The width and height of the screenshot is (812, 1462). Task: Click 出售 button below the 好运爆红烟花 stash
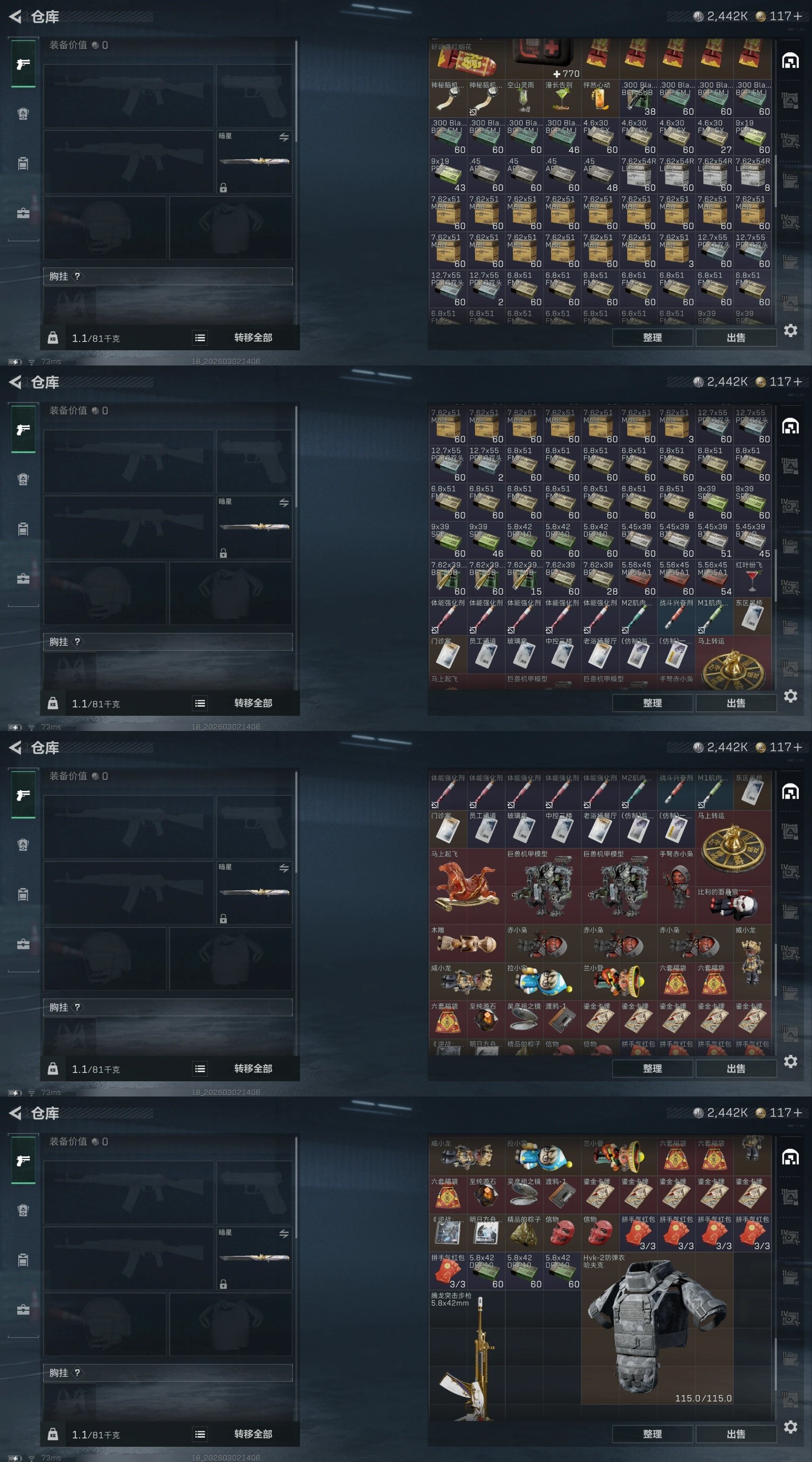coord(736,338)
